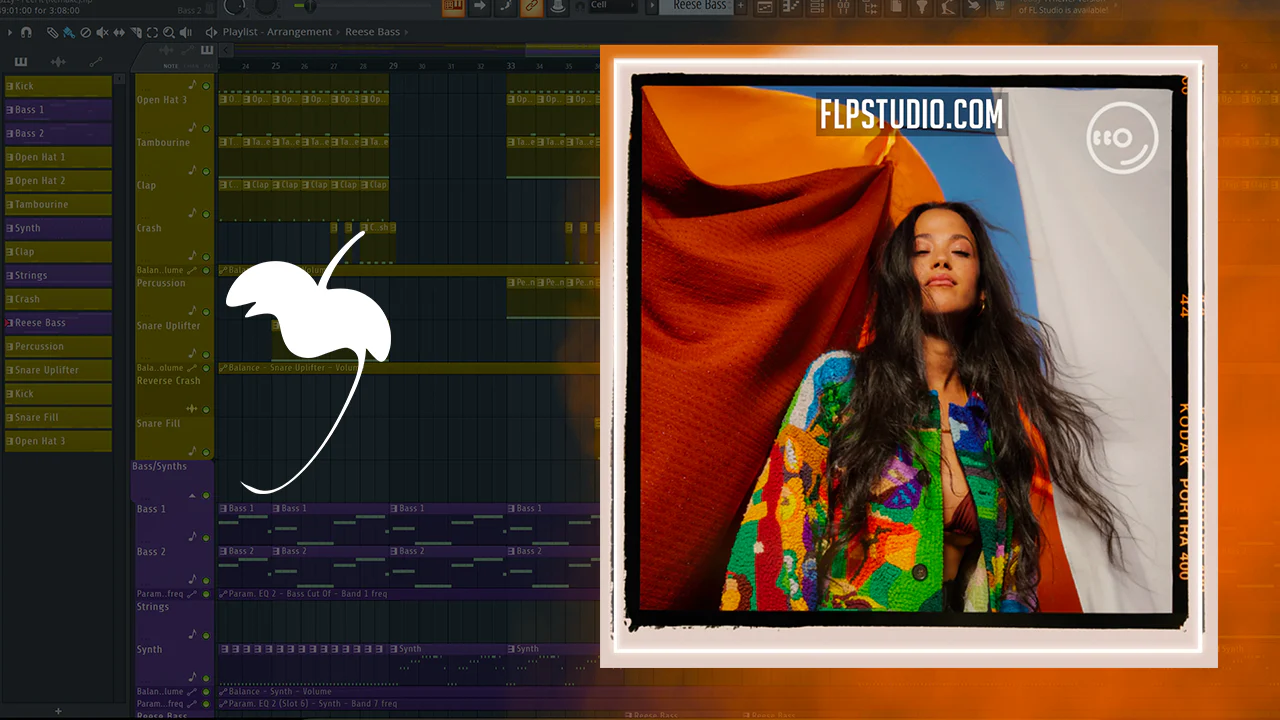Select Strings in the picker list
This screenshot has height=720, width=1280.
pyautogui.click(x=58, y=276)
